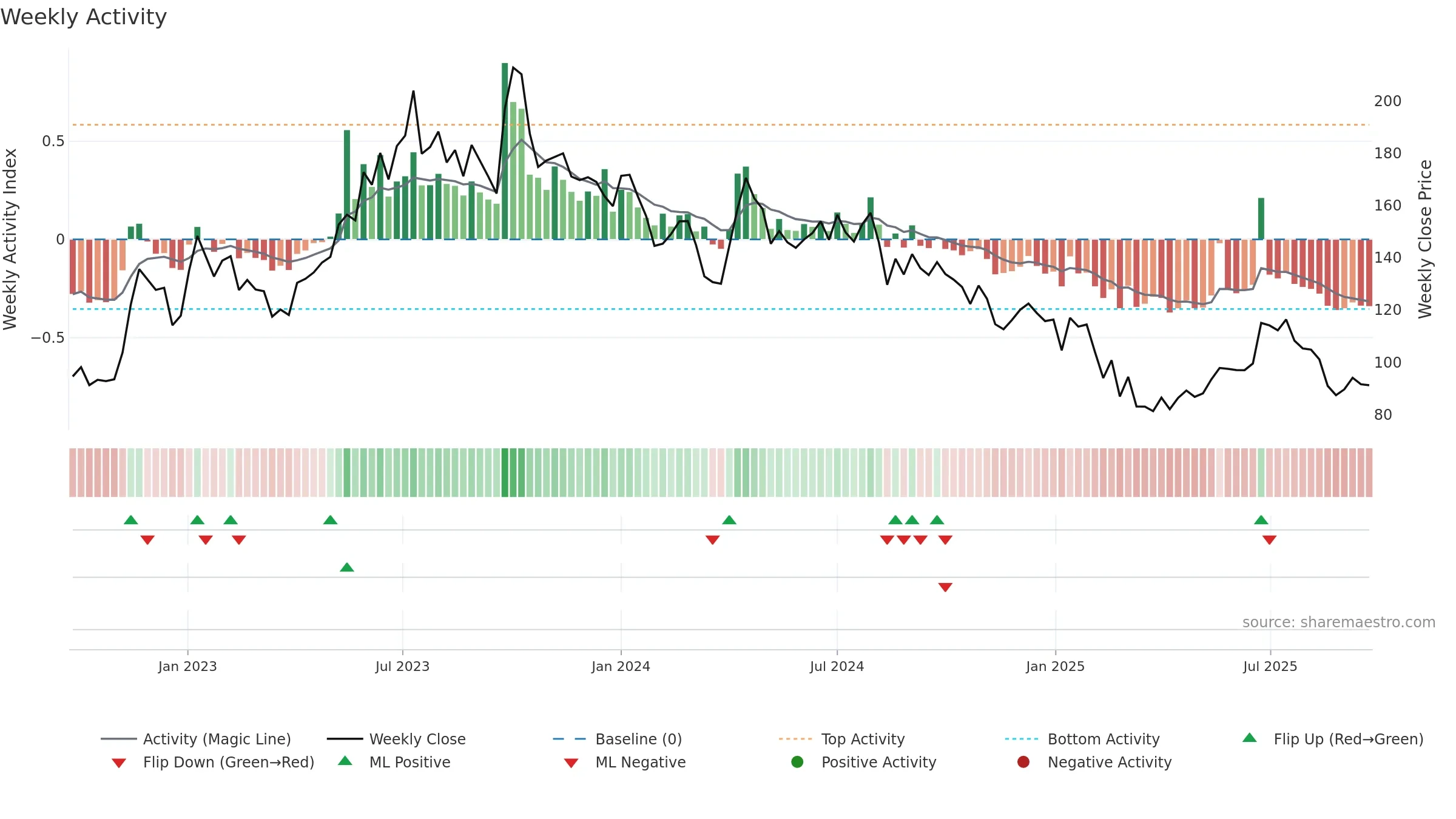The width and height of the screenshot is (1456, 819).
Task: Toggle Flip Down (Green→Red) legend entry
Action: (x=213, y=762)
